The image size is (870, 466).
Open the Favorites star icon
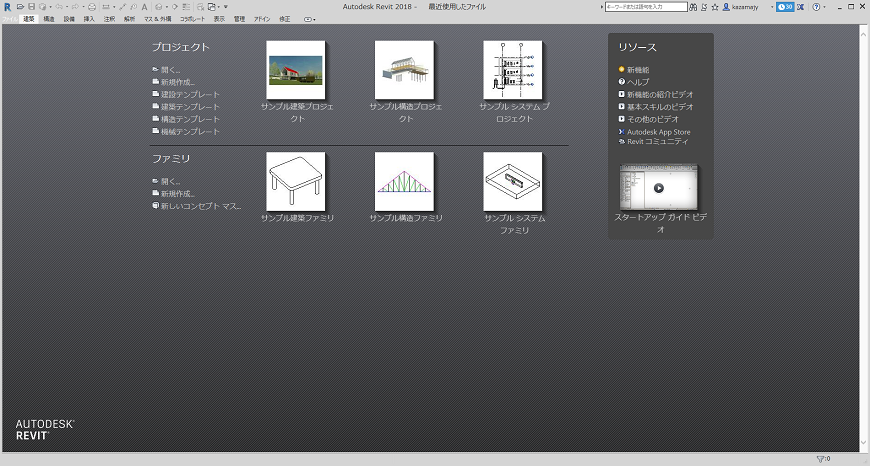pyautogui.click(x=715, y=7)
